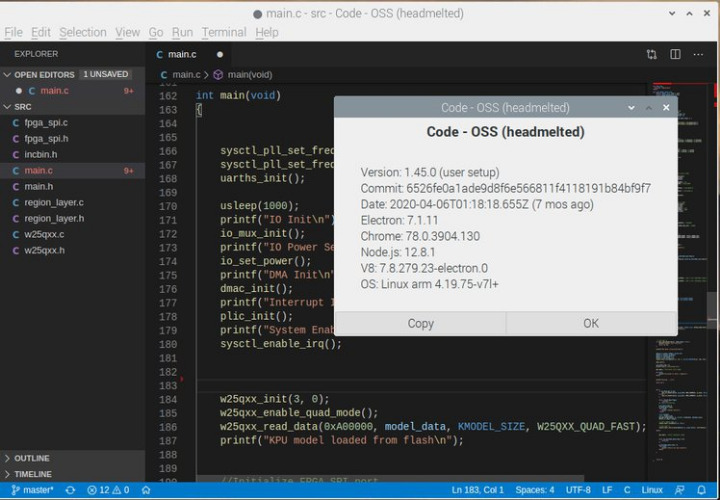
Task: Click the home icon in status bar
Action: (146, 490)
